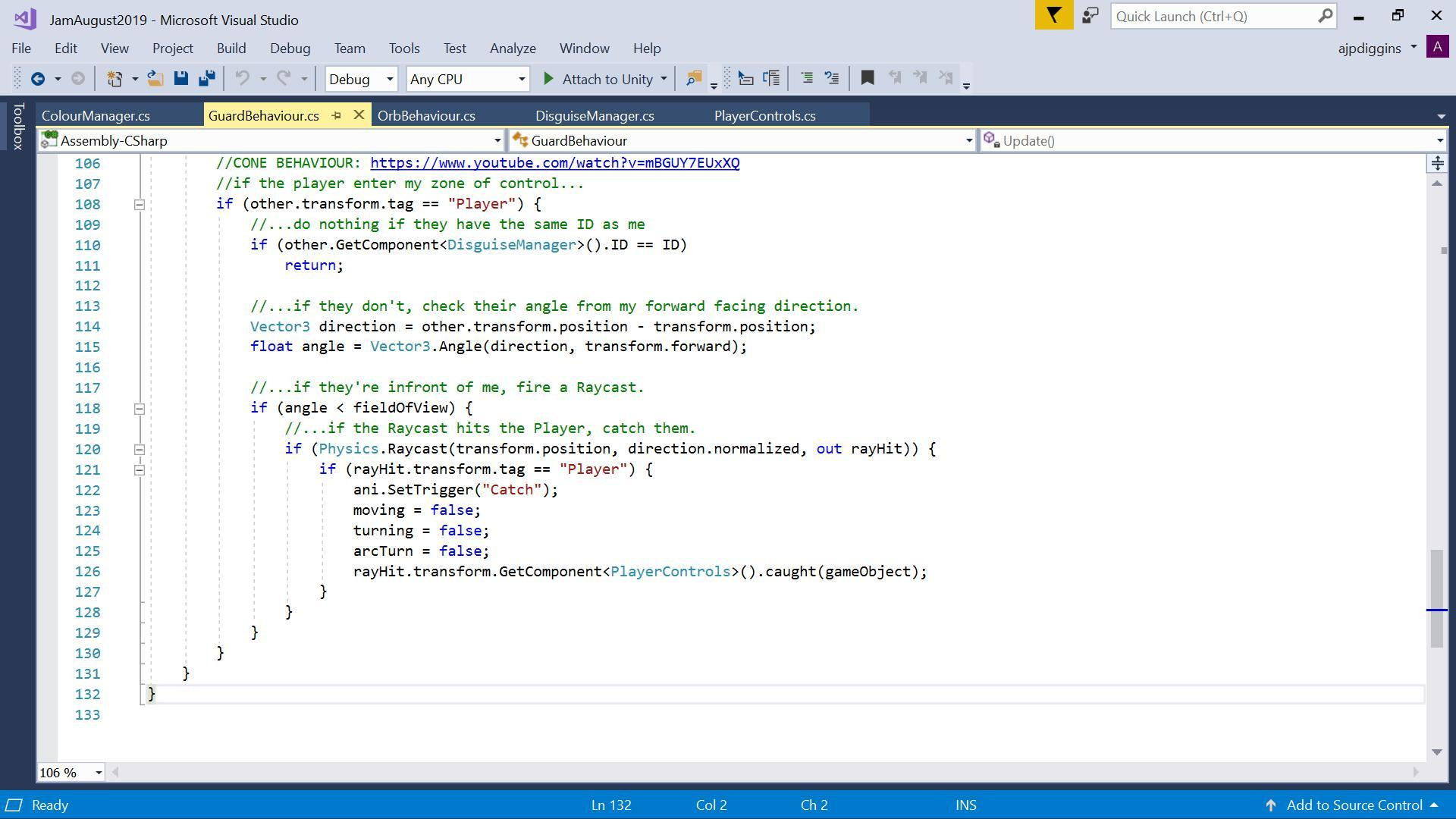The image size is (1456, 819).
Task: Click the New Project icon
Action: [x=115, y=79]
